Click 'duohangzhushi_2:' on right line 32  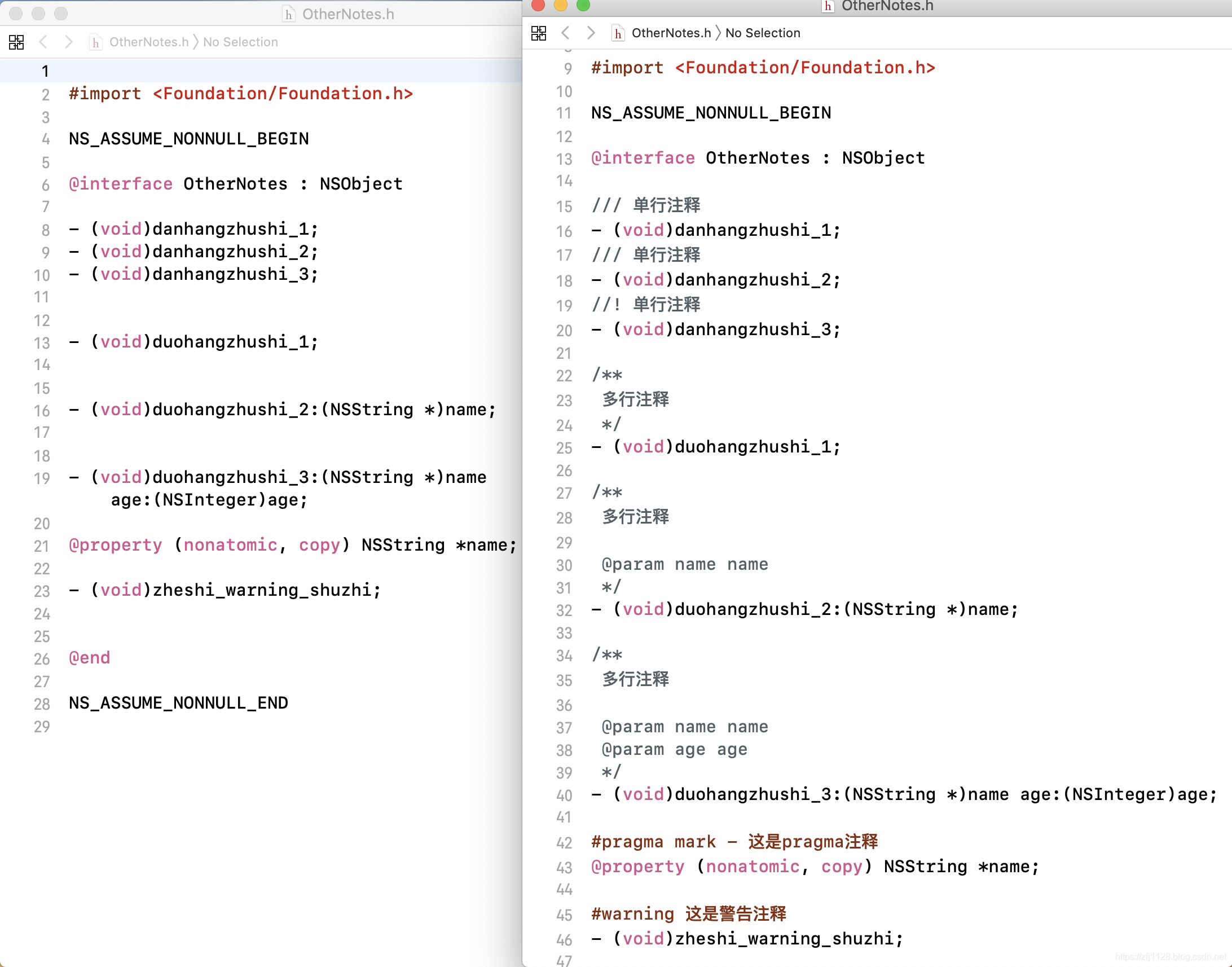(804, 610)
